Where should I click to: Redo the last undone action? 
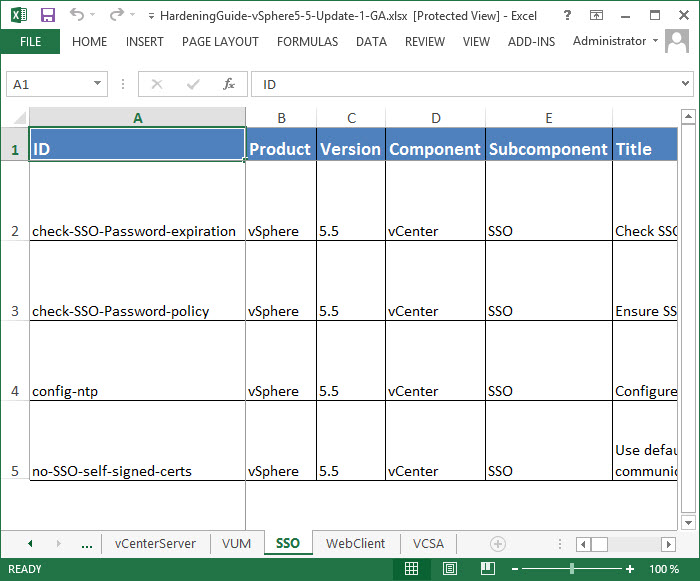coord(117,15)
